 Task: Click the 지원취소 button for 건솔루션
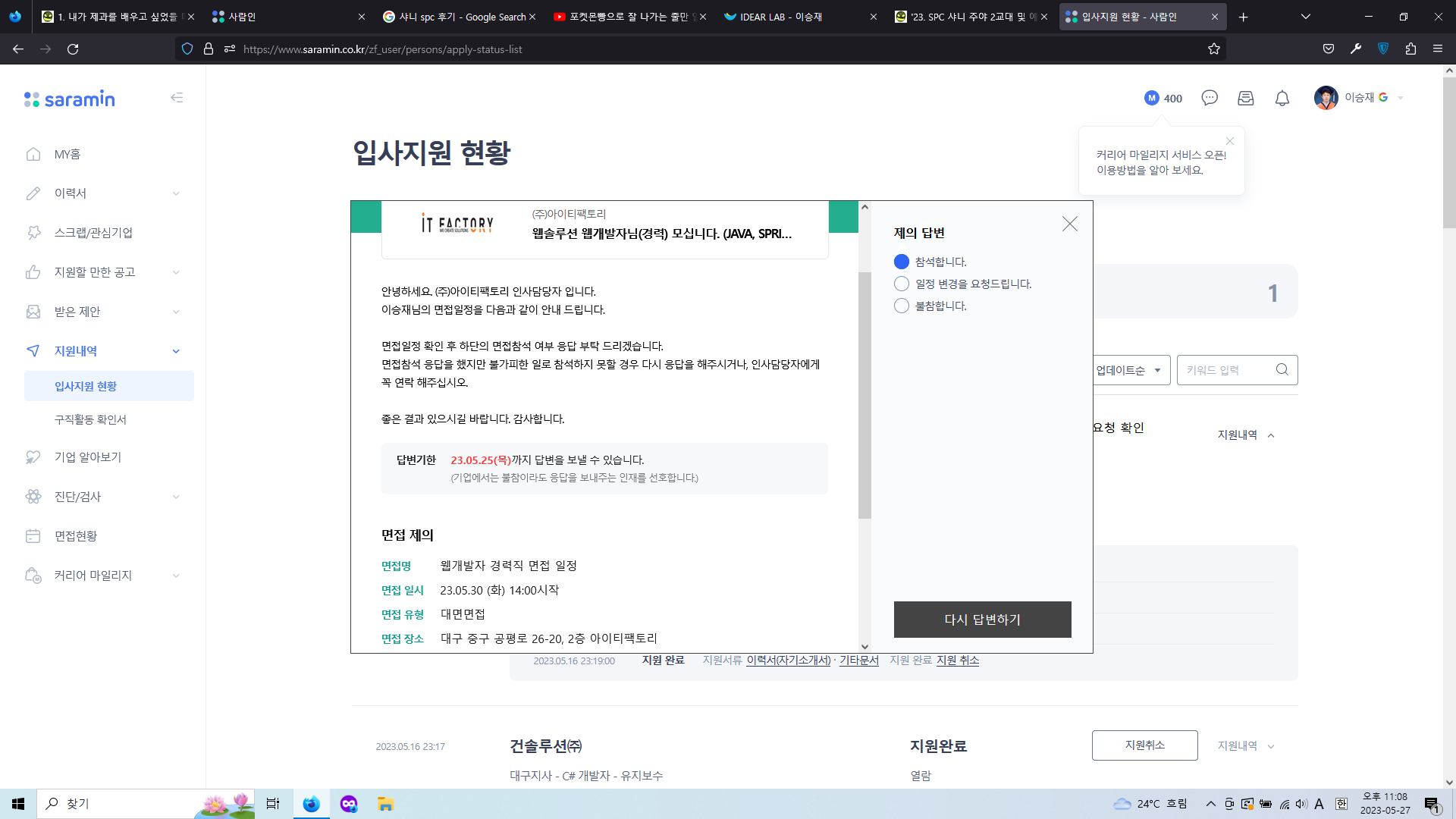point(1144,745)
